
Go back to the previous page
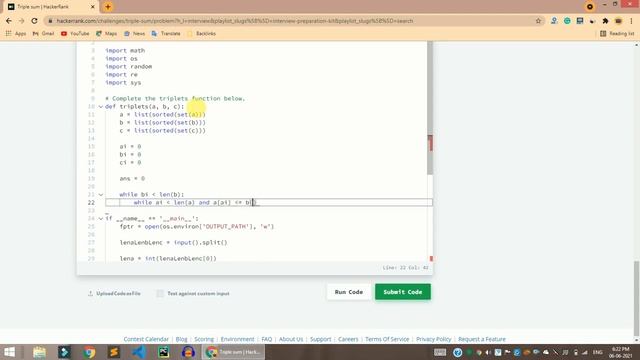9,21
